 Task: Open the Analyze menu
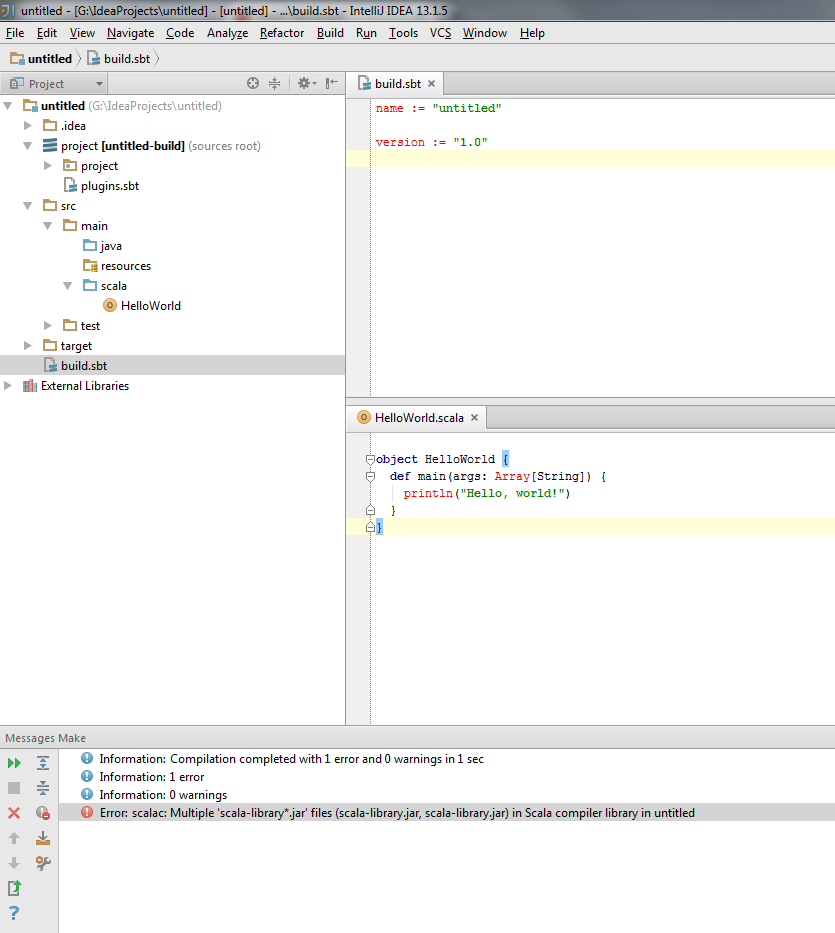pos(227,33)
